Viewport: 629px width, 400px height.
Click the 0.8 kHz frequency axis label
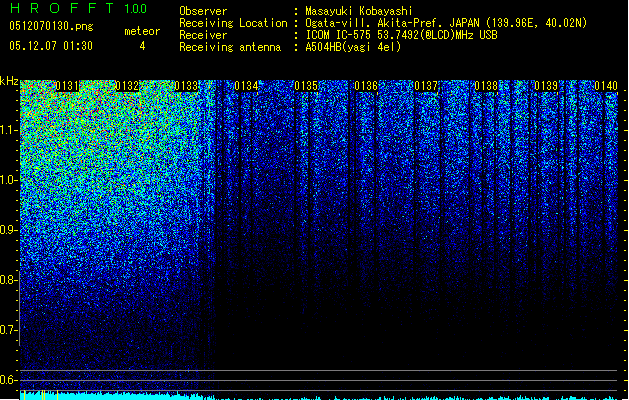pos(9,280)
